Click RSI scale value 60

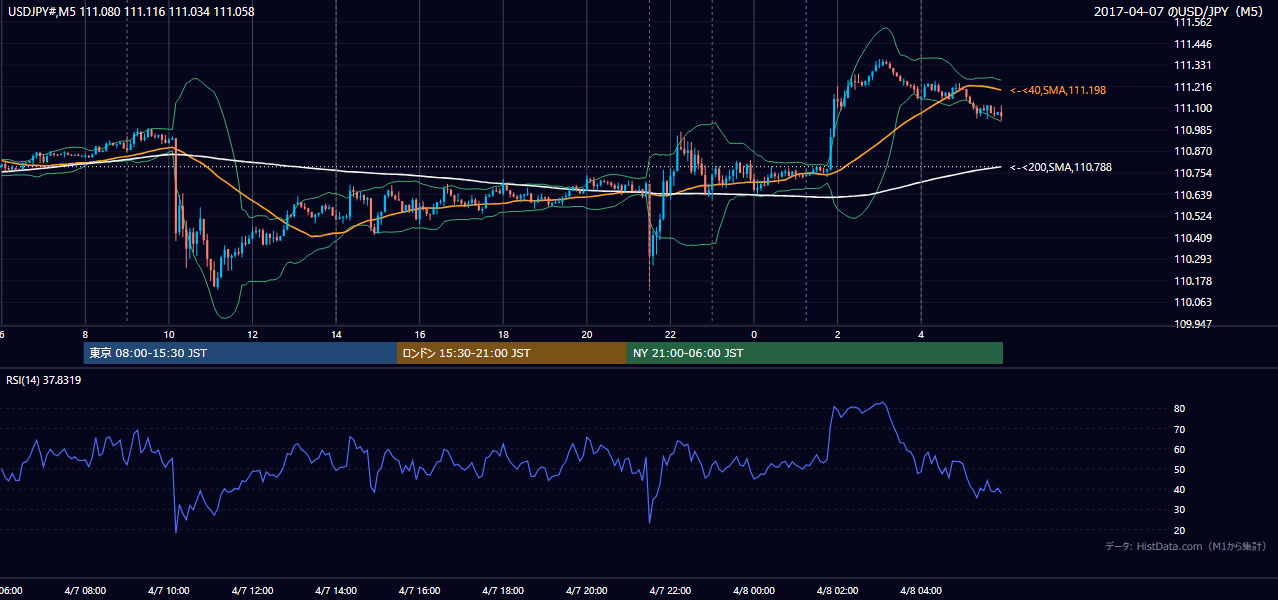[x=1180, y=449]
